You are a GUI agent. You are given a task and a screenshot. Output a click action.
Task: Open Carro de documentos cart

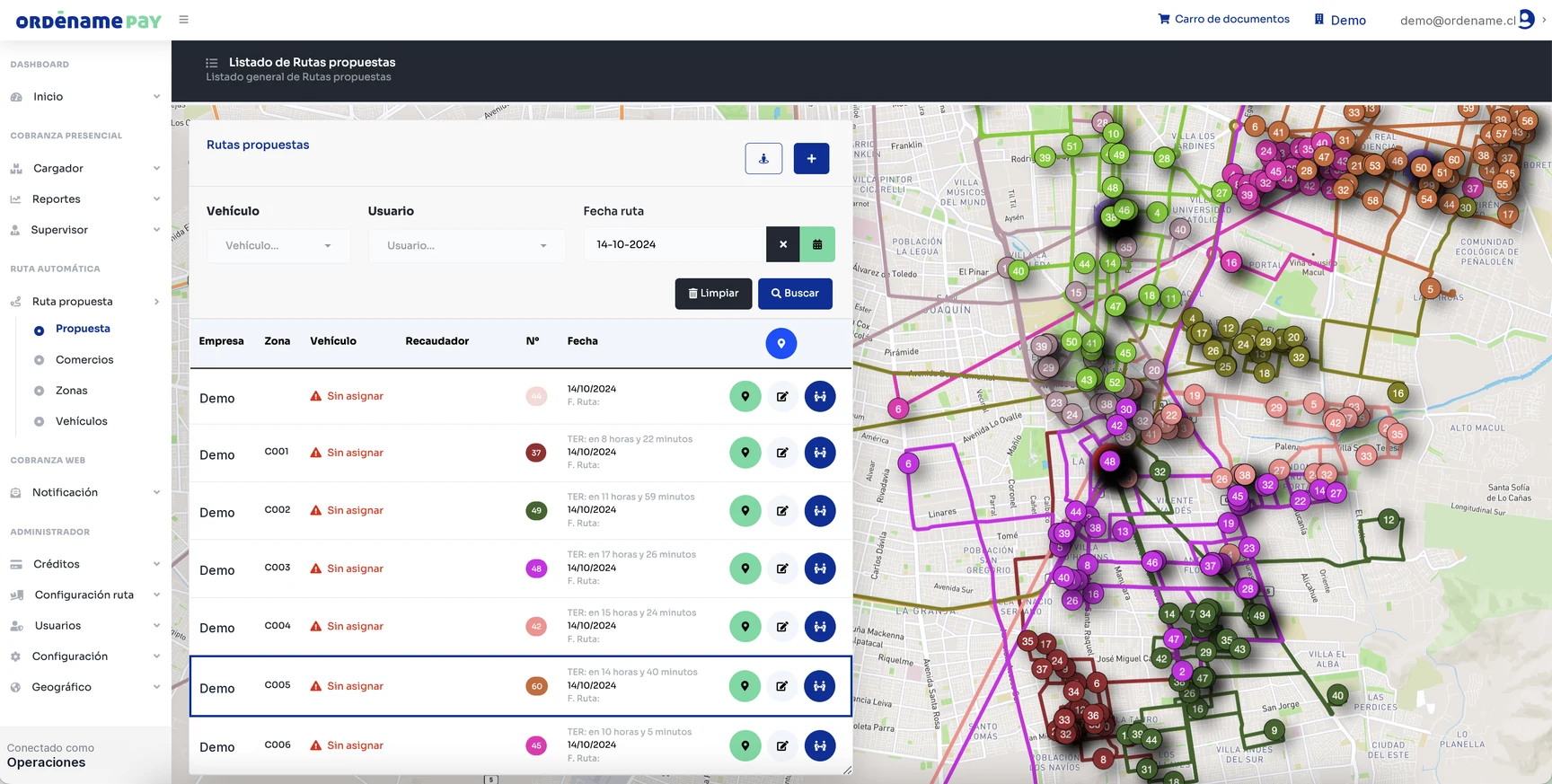1223,19
